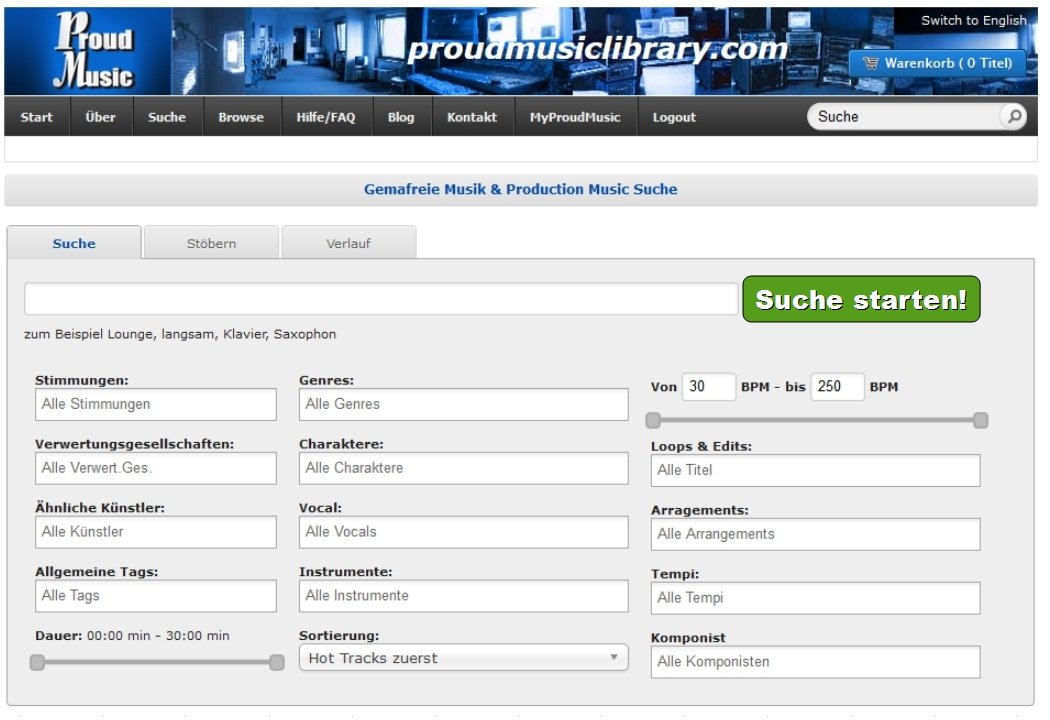Click the right handle of the Dauer slider

(x=277, y=662)
